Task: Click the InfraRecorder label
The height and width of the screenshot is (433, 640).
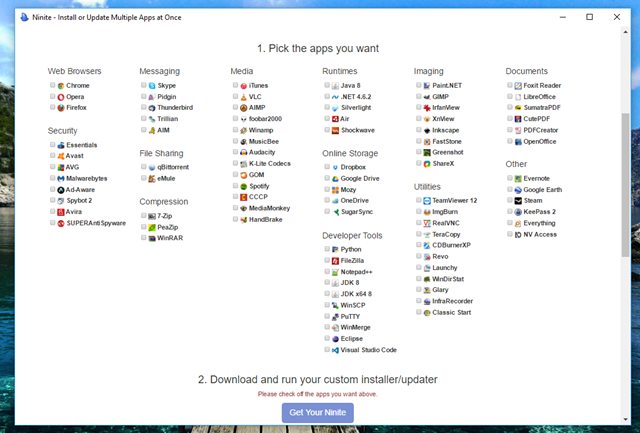Action: tap(453, 301)
